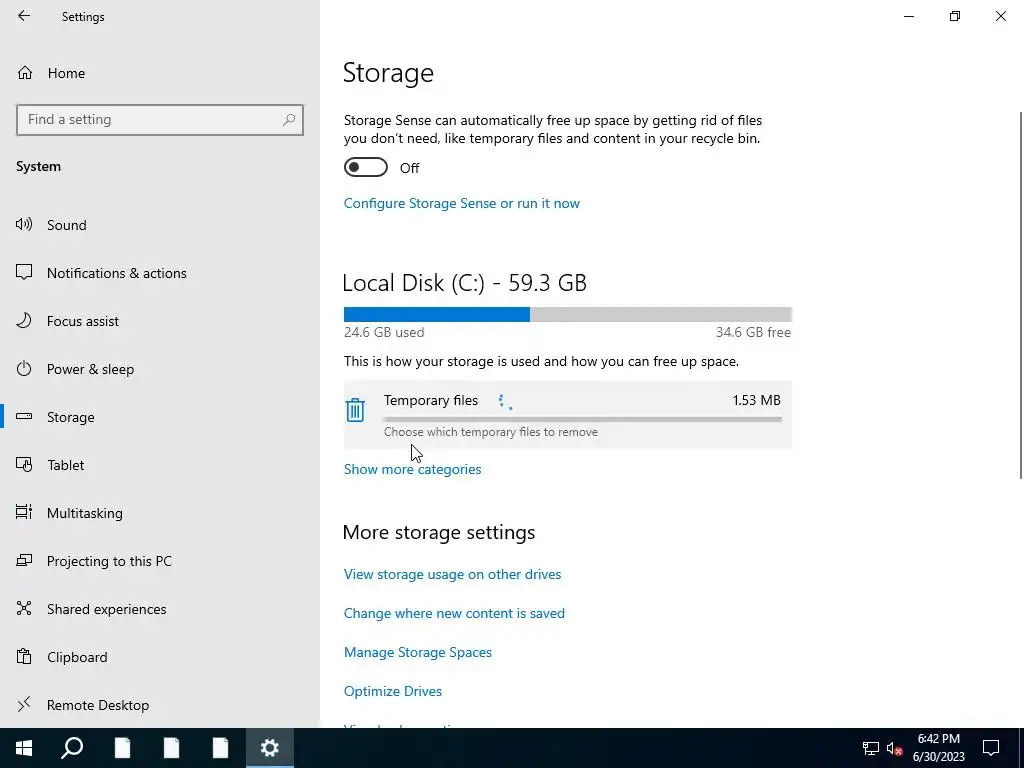Open Multitasking settings
Screen dimensions: 1024x768
(85, 513)
